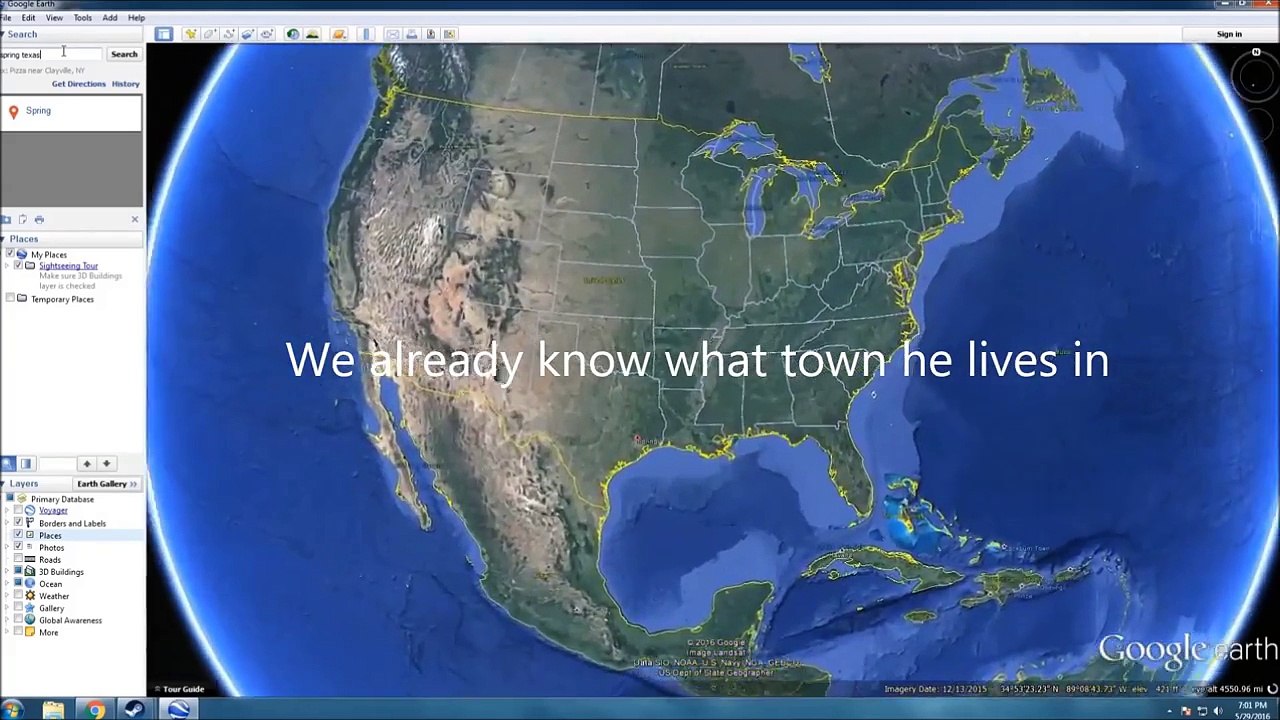Image resolution: width=1280 pixels, height=720 pixels.
Task: Add a path using the toolbar
Action: pos(229,34)
